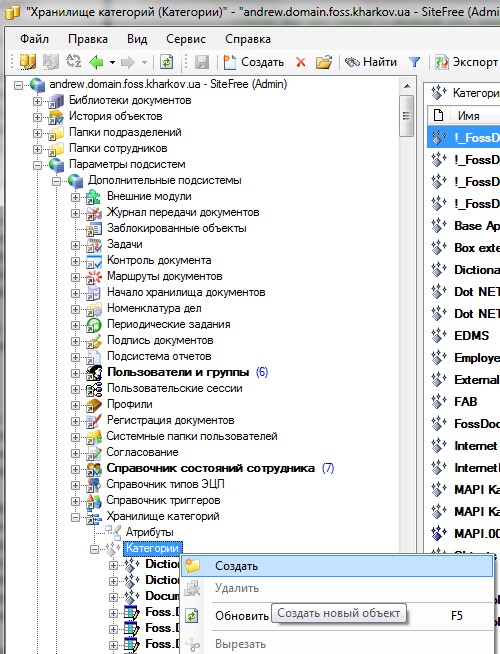
Task: Click the greyed save disk icon
Action: 202,62
